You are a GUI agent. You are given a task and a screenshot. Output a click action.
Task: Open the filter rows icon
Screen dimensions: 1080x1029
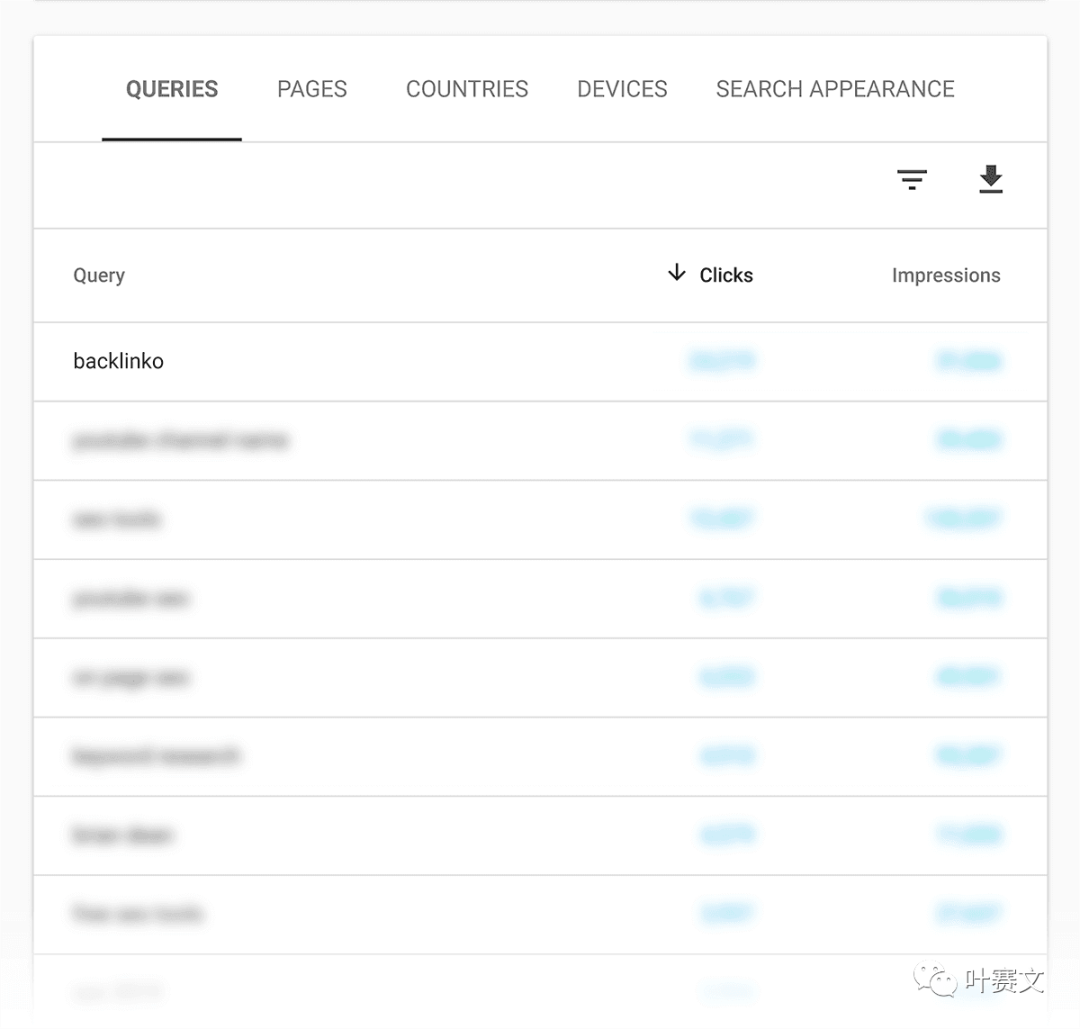(911, 180)
